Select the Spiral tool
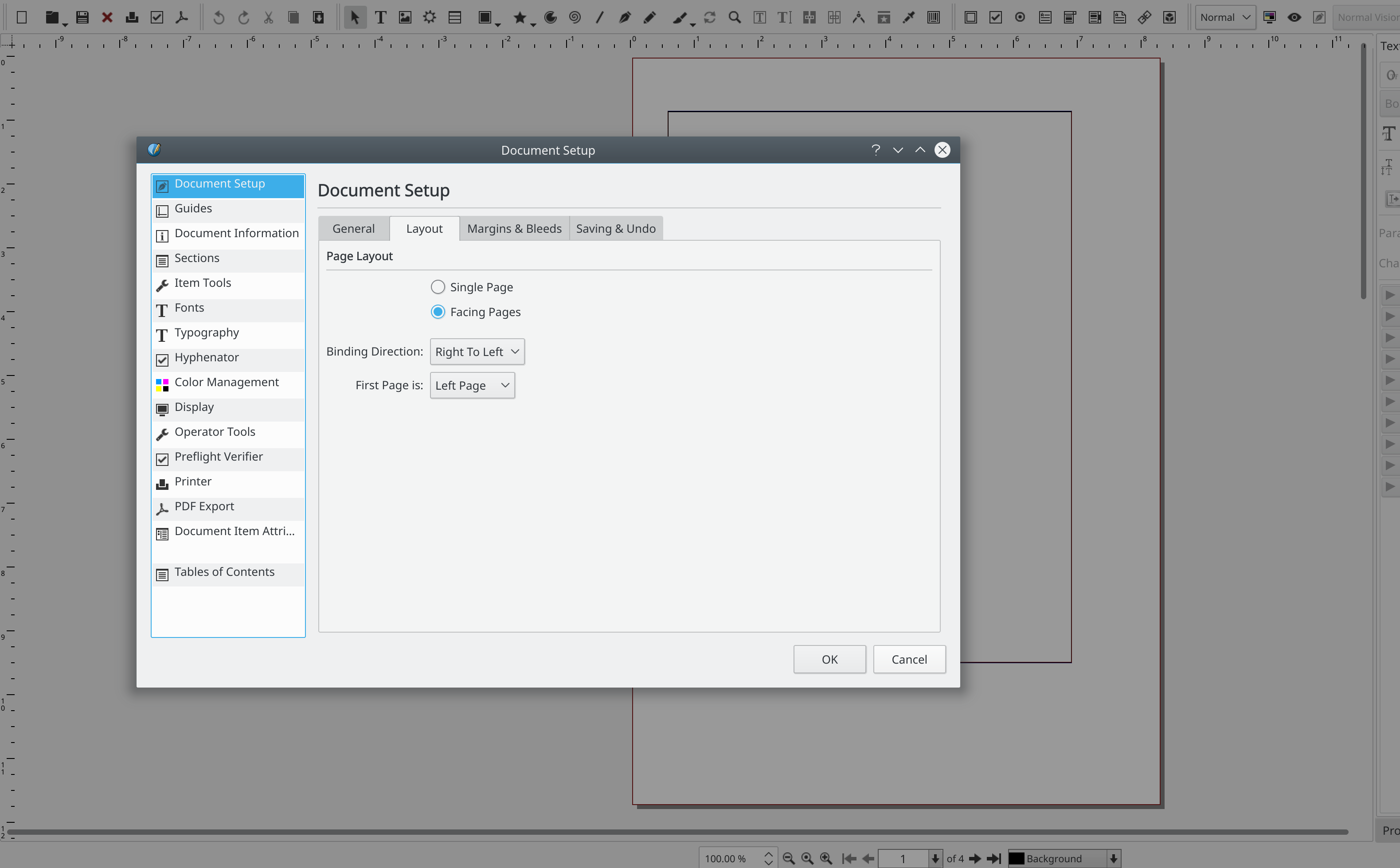Screen dimensions: 1400x868 pyautogui.click(x=575, y=17)
